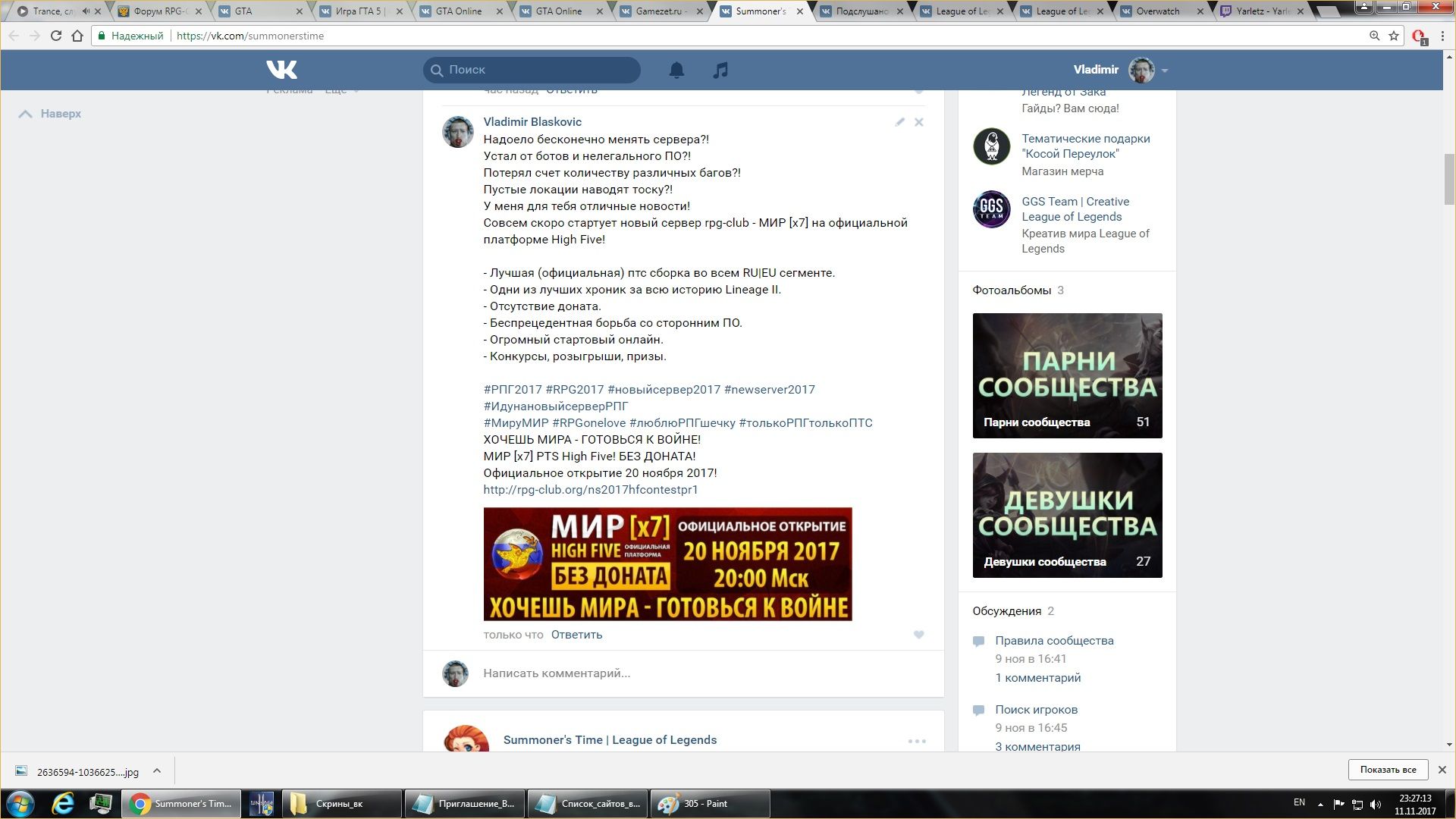Click the Ответить reply link
This screenshot has height=819, width=1456.
[576, 635]
